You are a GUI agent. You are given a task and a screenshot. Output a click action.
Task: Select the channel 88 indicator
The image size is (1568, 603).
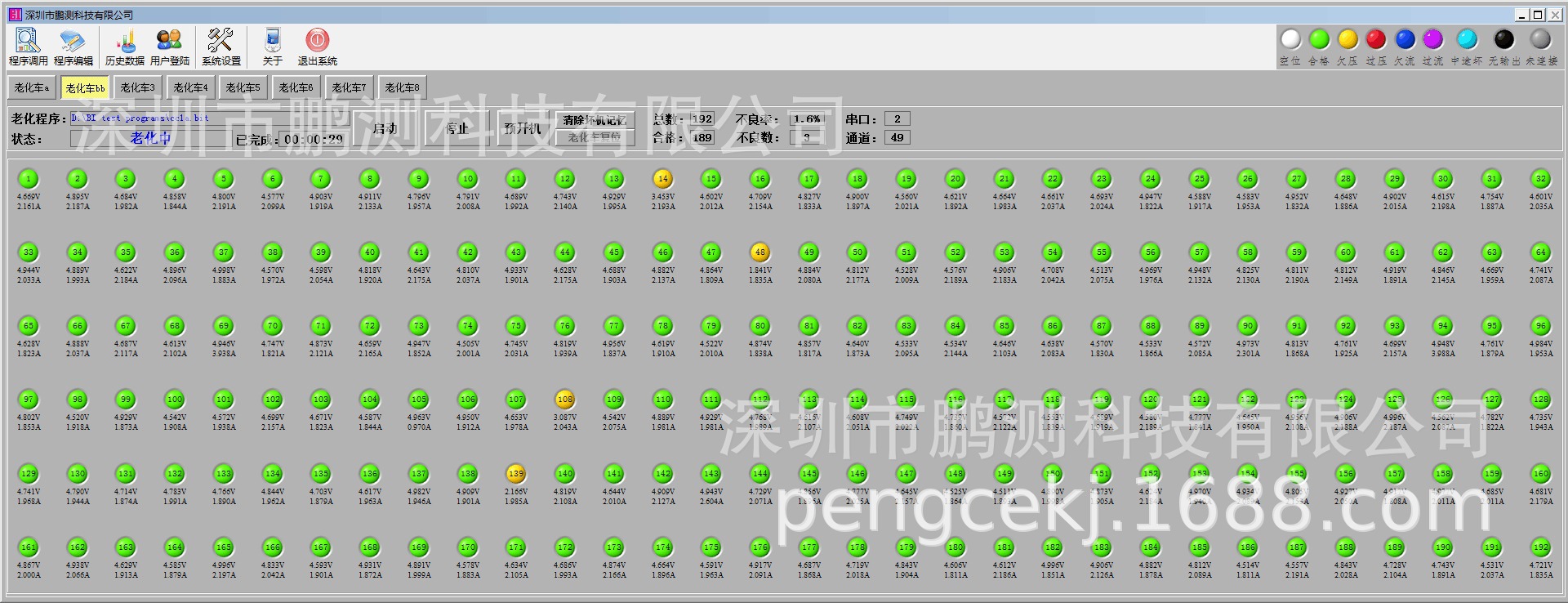coord(1151,325)
